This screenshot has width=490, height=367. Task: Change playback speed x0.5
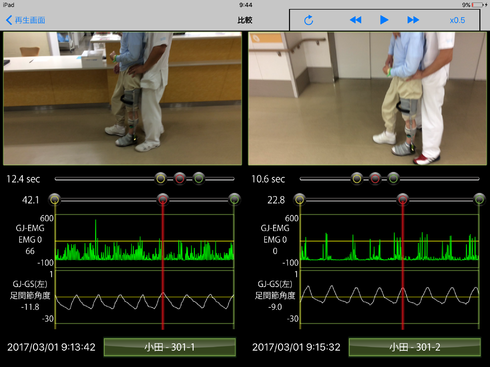pyautogui.click(x=457, y=20)
